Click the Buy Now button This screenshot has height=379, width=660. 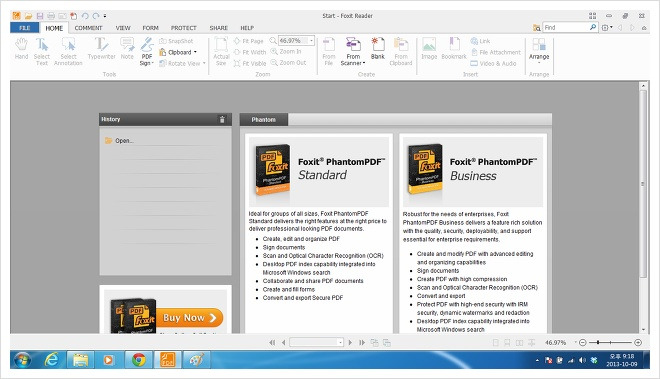coord(189,318)
